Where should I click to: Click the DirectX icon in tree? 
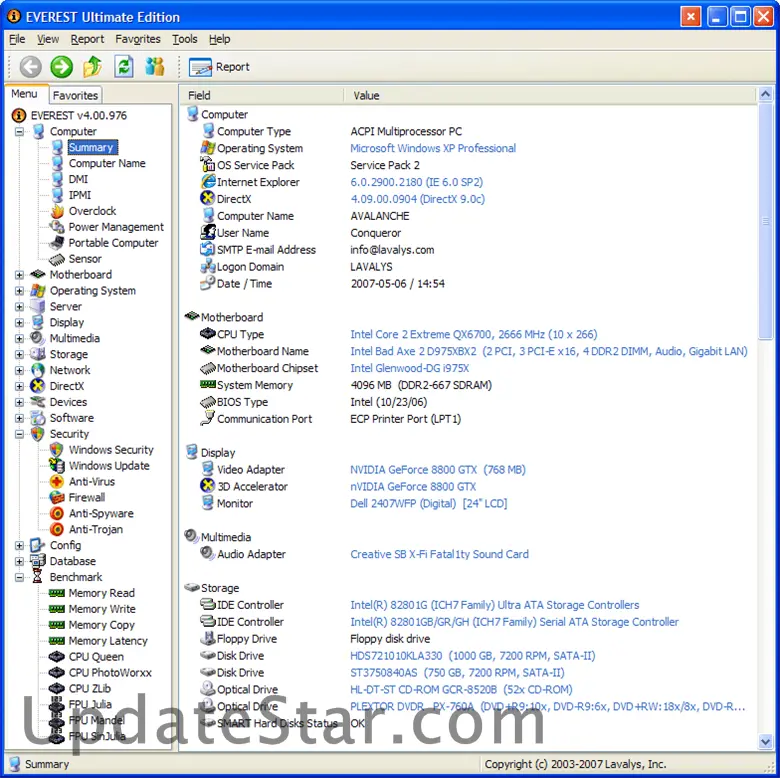pyautogui.click(x=38, y=386)
